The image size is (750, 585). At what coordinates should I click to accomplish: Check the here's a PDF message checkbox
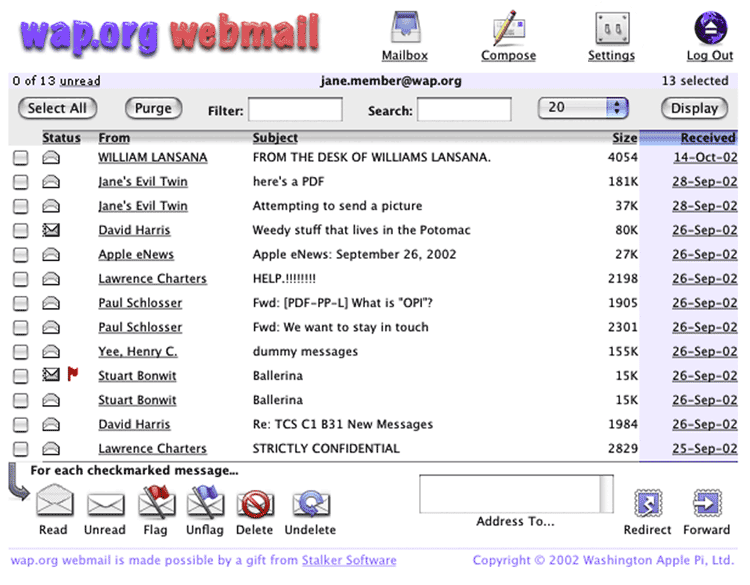(21, 182)
